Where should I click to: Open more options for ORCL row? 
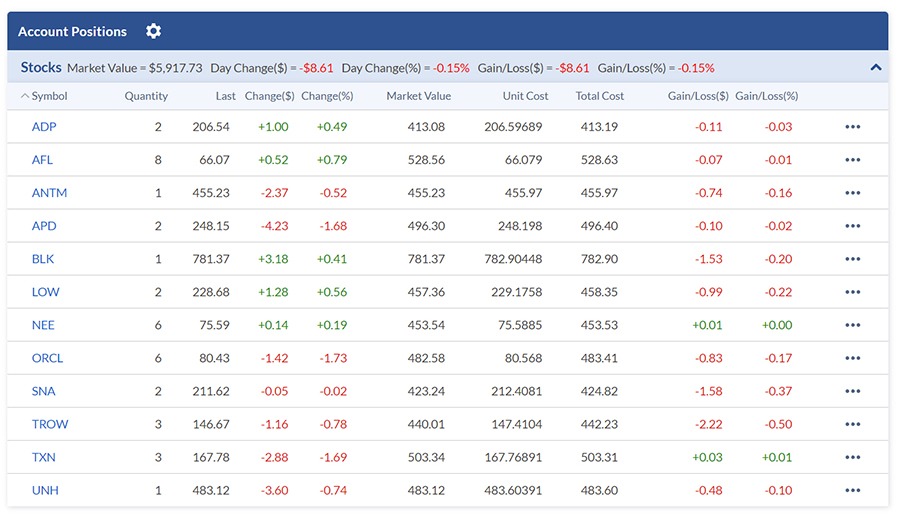pos(852,358)
